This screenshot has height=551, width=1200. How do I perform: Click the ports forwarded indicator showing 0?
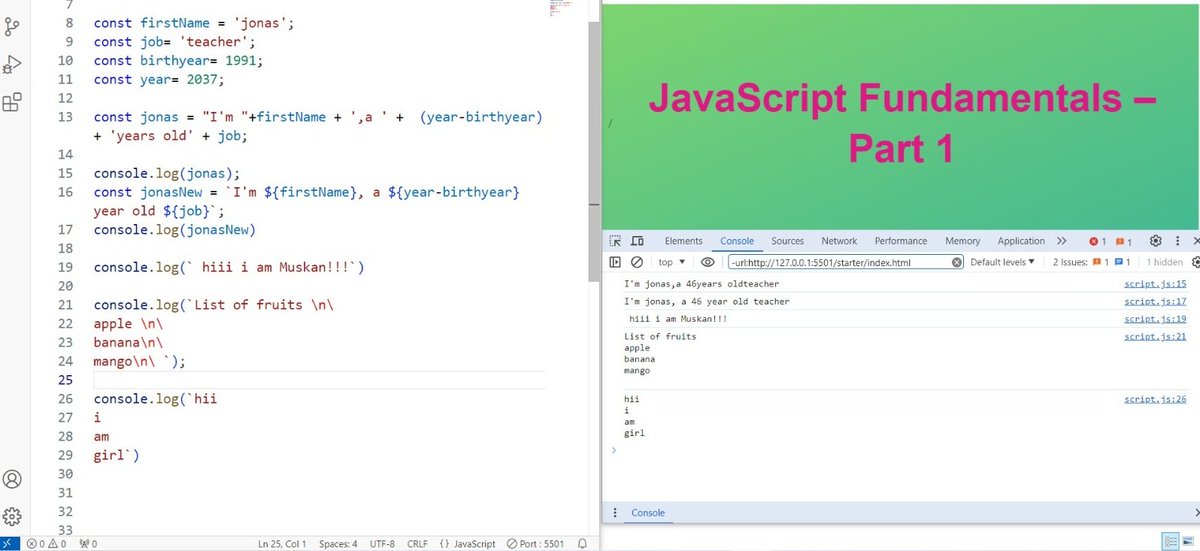click(88, 544)
